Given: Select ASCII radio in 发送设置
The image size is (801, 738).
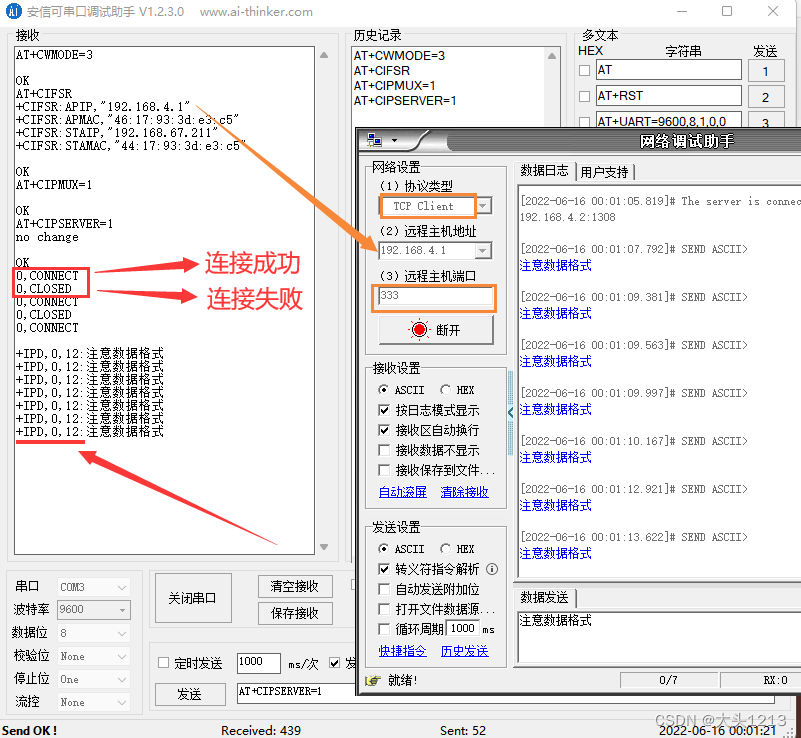Looking at the screenshot, I should pos(383,549).
